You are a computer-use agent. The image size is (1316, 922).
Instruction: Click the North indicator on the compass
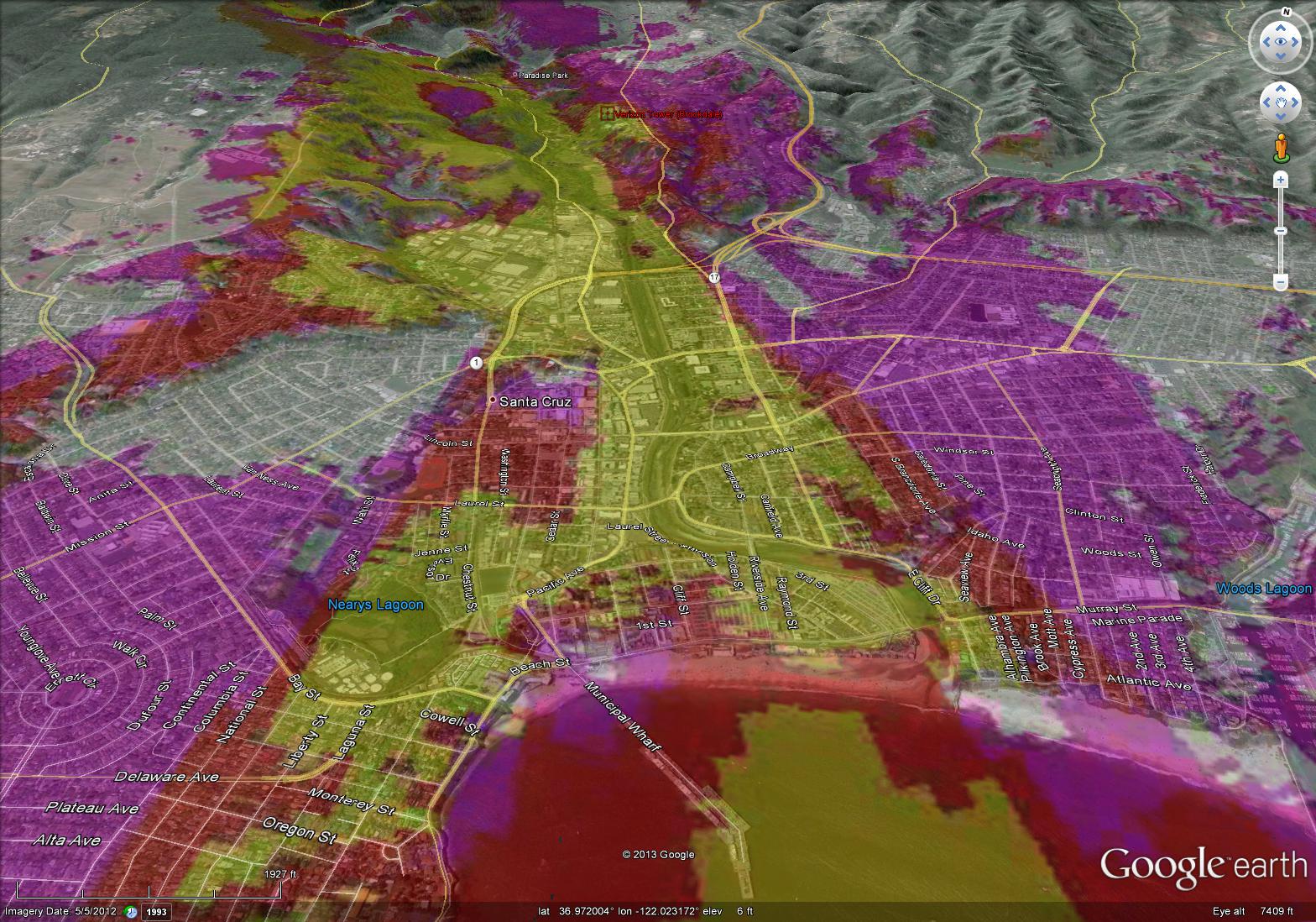(x=1286, y=12)
